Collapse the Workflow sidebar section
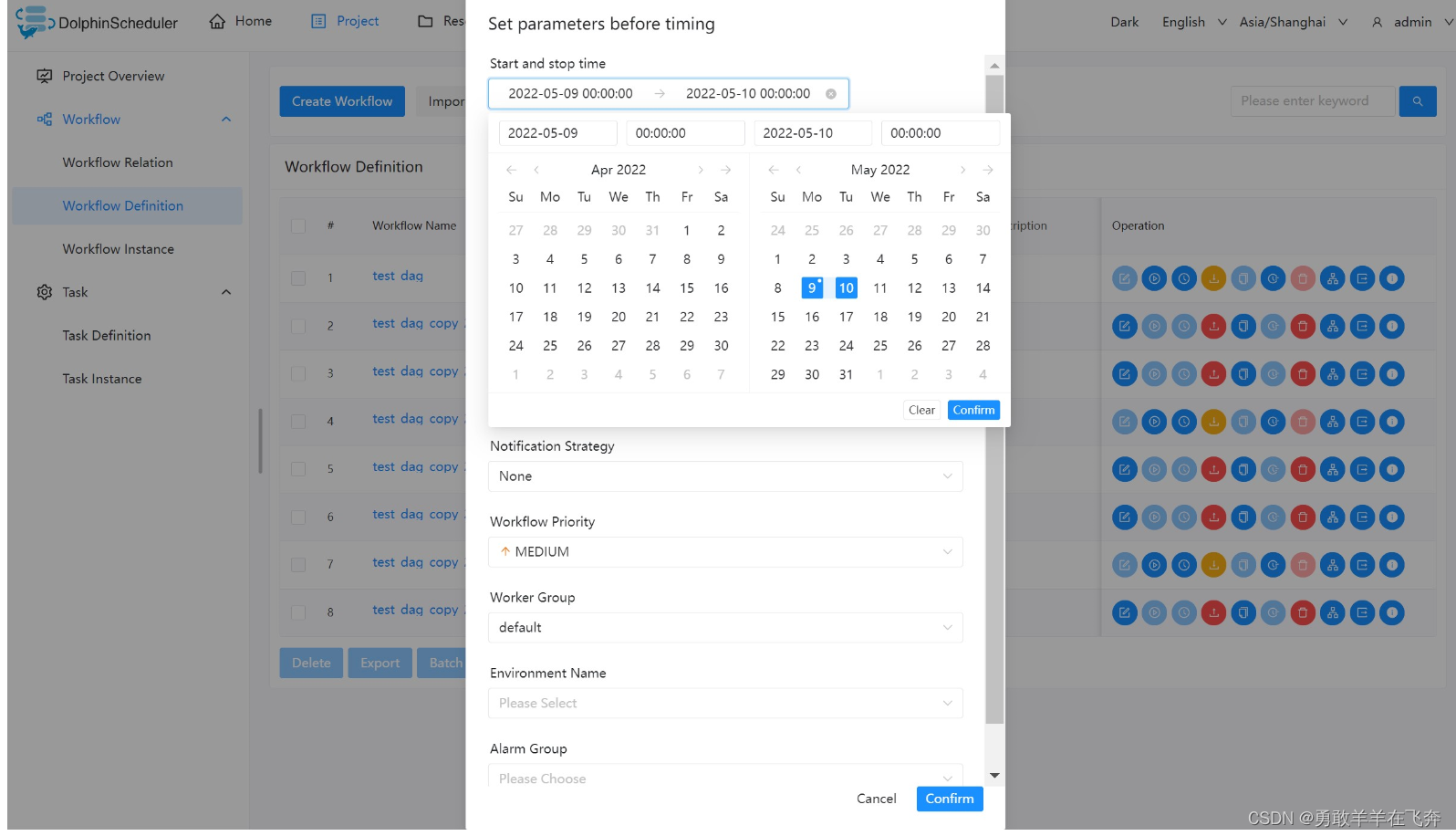1456x836 pixels. click(226, 120)
